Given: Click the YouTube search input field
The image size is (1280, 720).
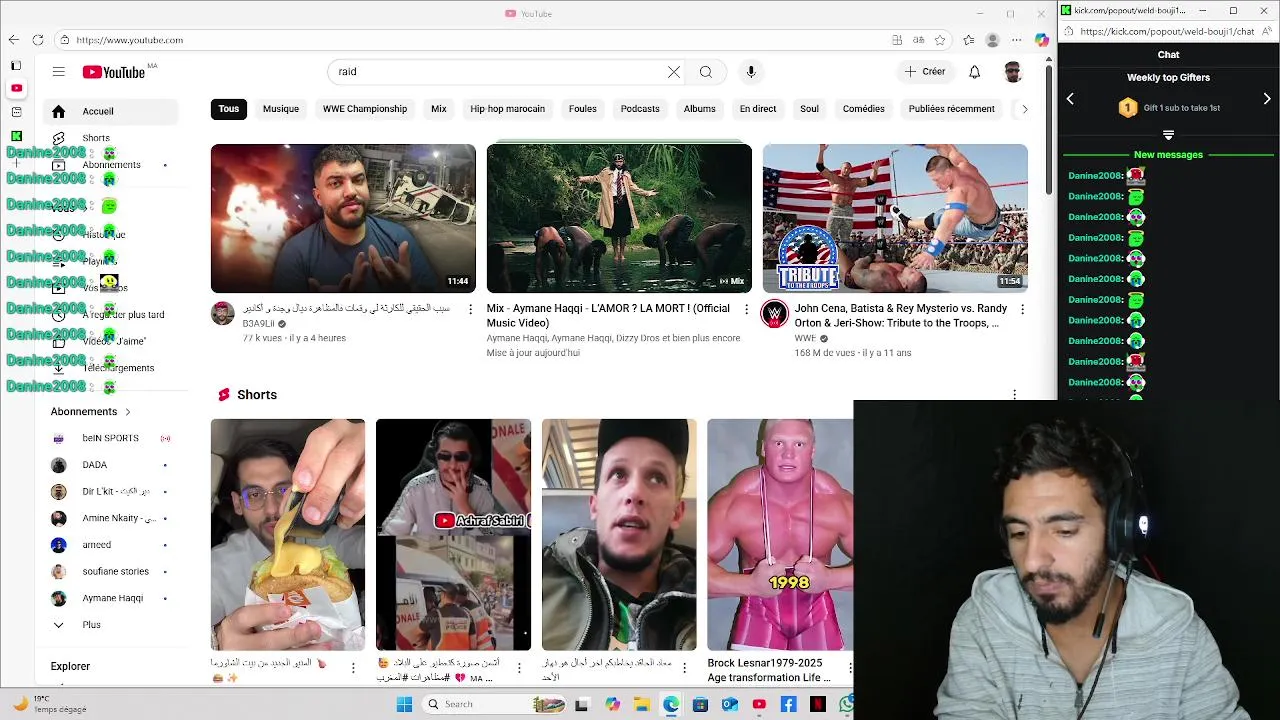Looking at the screenshot, I should tap(500, 72).
